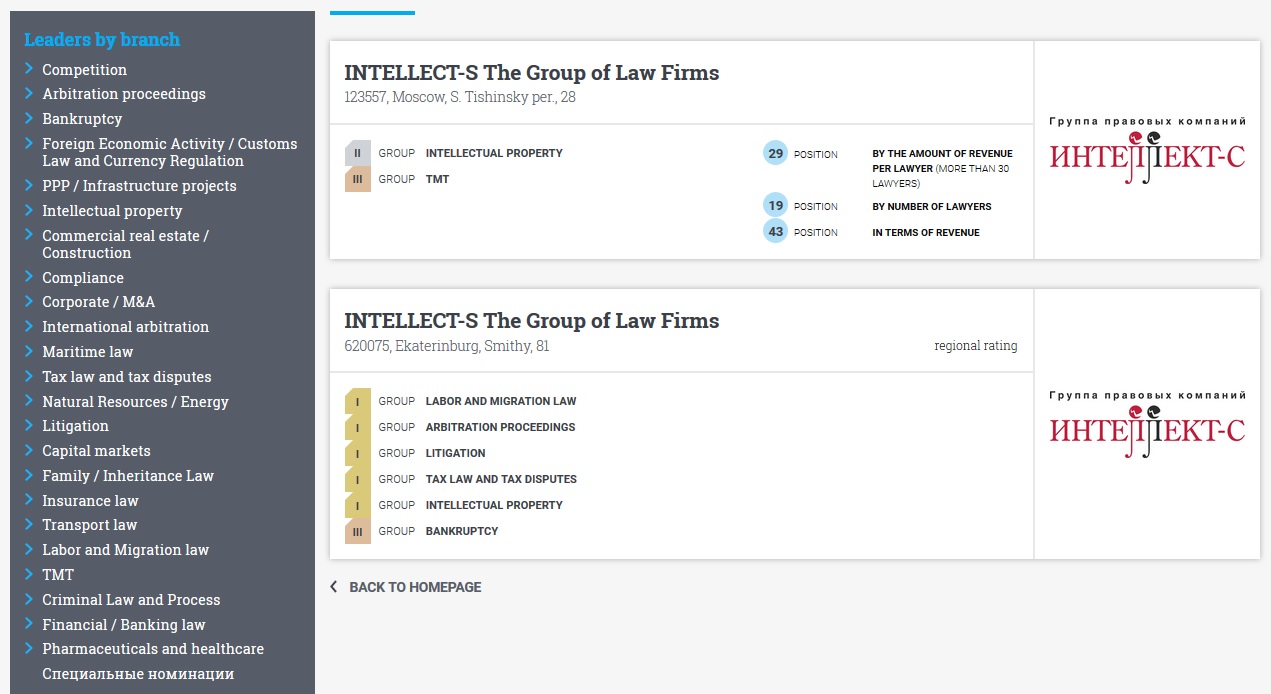
Task: Open Commercial real estate / Construction link
Action: (x=125, y=244)
